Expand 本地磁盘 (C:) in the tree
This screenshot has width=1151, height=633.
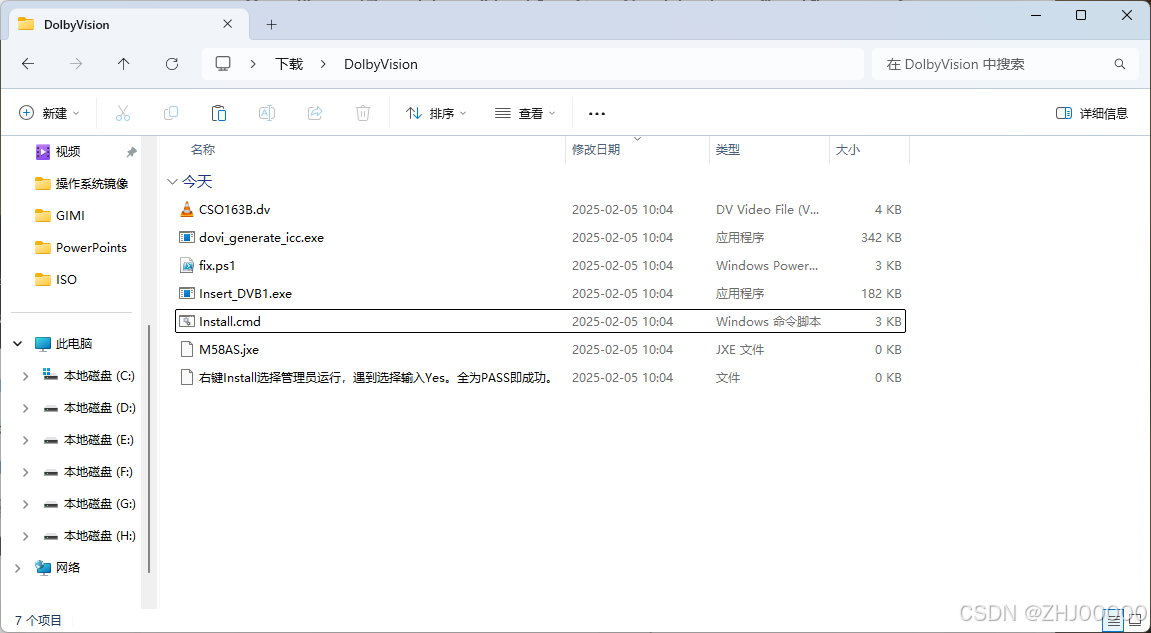(x=26, y=376)
